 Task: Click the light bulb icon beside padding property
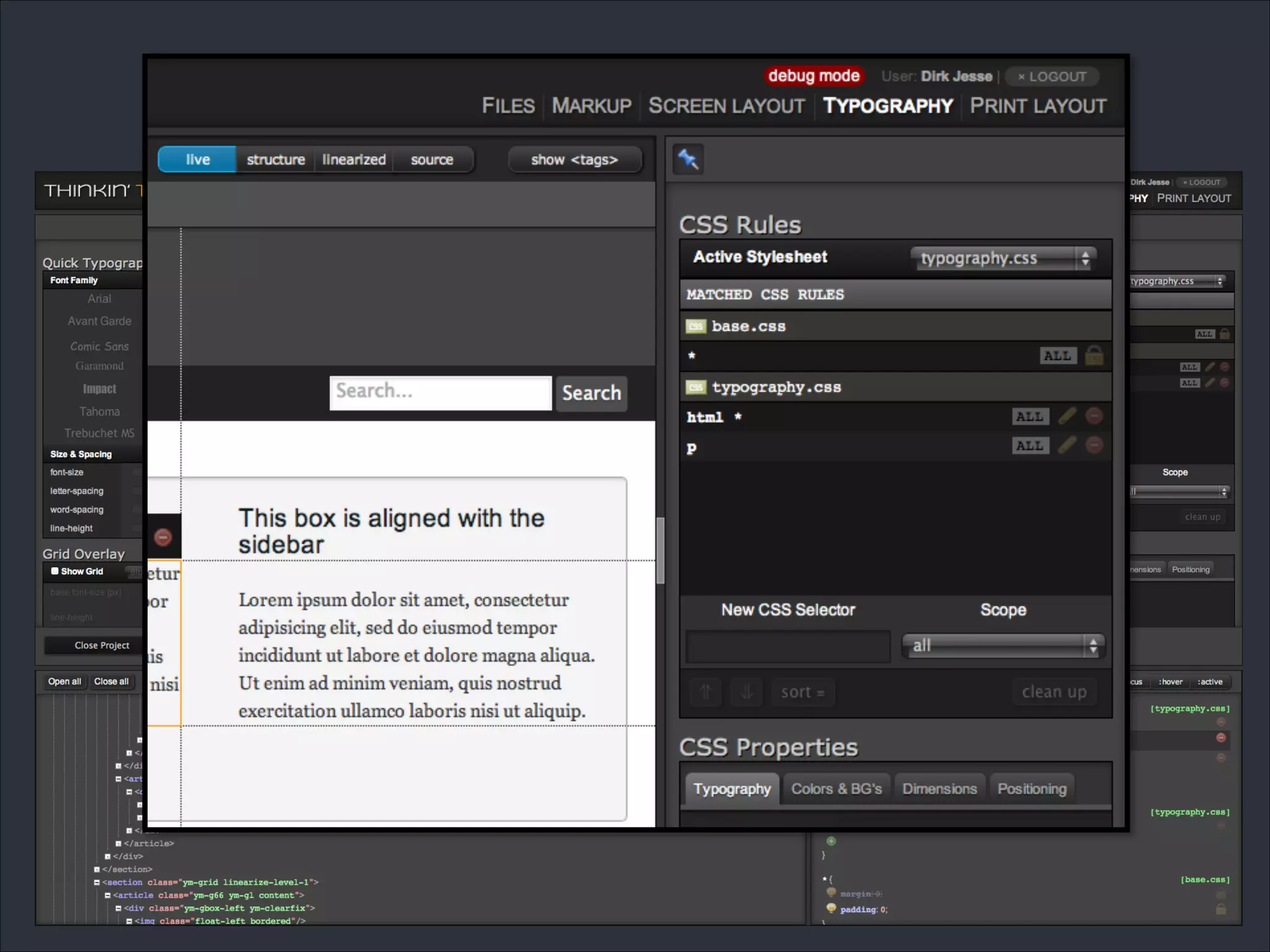pos(831,909)
